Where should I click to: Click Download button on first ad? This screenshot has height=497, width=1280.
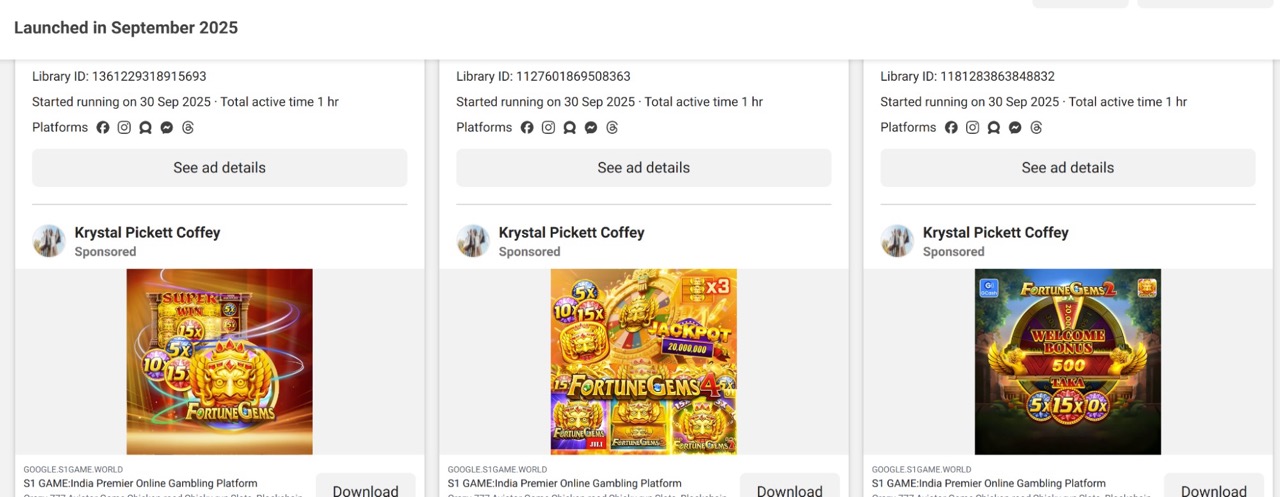point(365,486)
